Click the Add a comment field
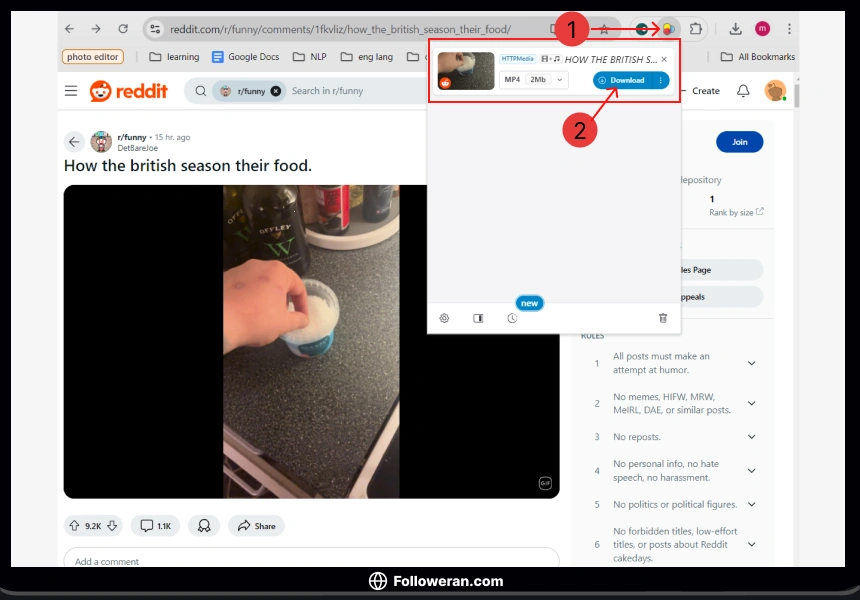 (310, 561)
